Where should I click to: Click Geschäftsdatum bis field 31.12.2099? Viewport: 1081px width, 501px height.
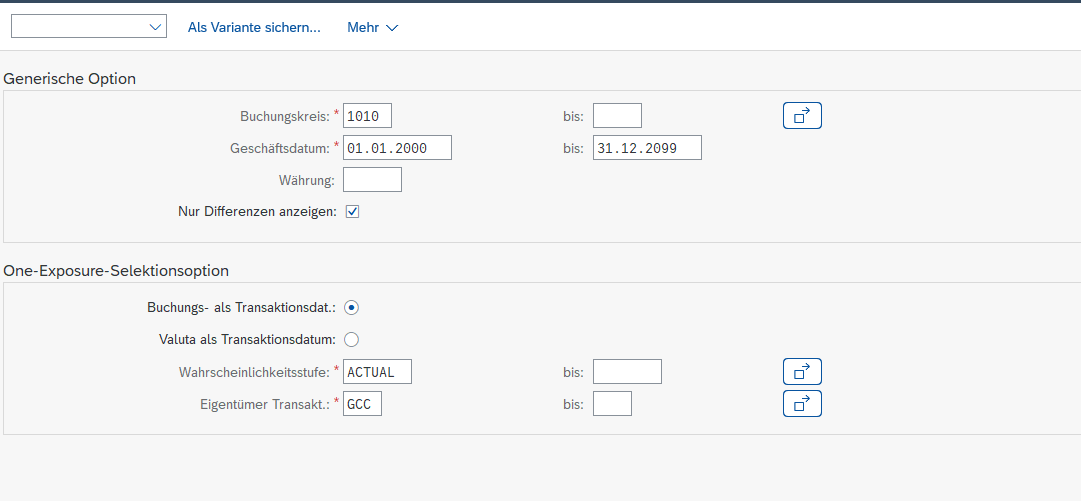click(647, 148)
